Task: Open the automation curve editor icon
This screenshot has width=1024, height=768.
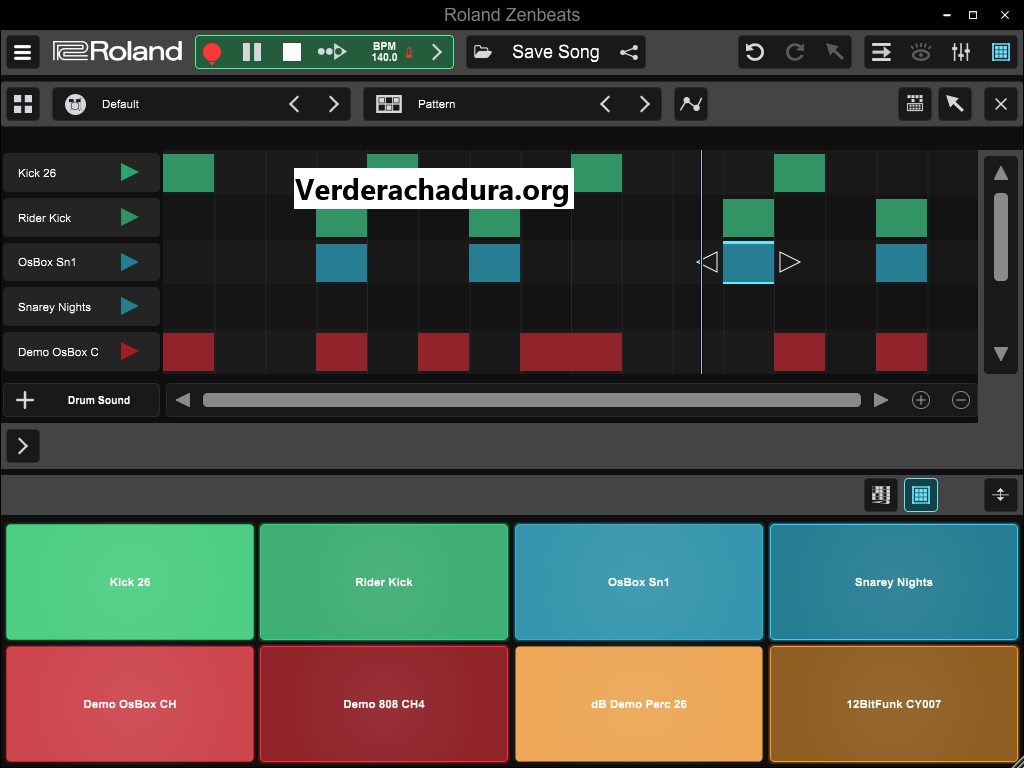Action: point(691,104)
